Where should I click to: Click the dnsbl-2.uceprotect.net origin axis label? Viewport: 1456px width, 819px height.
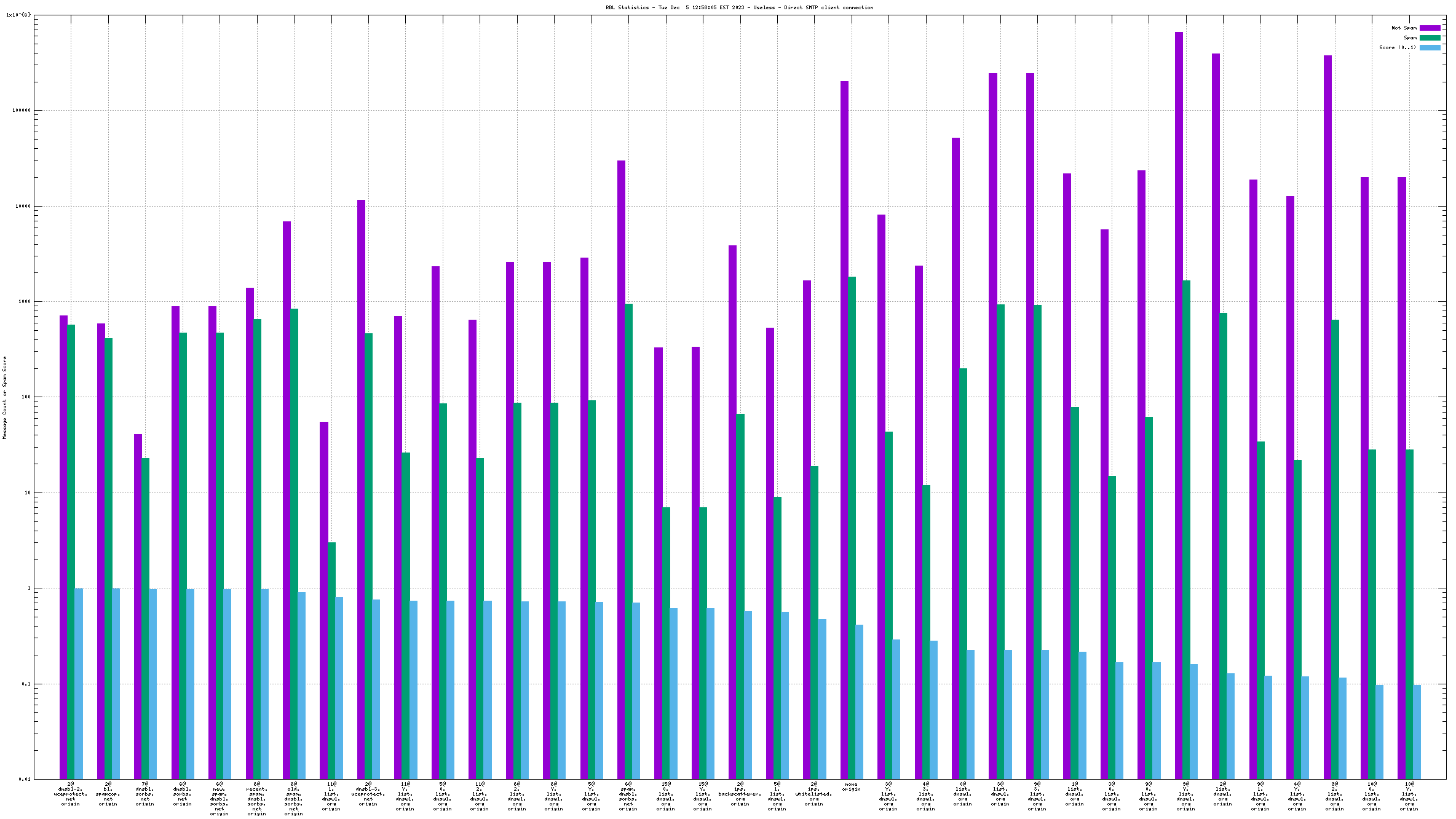tap(70, 794)
